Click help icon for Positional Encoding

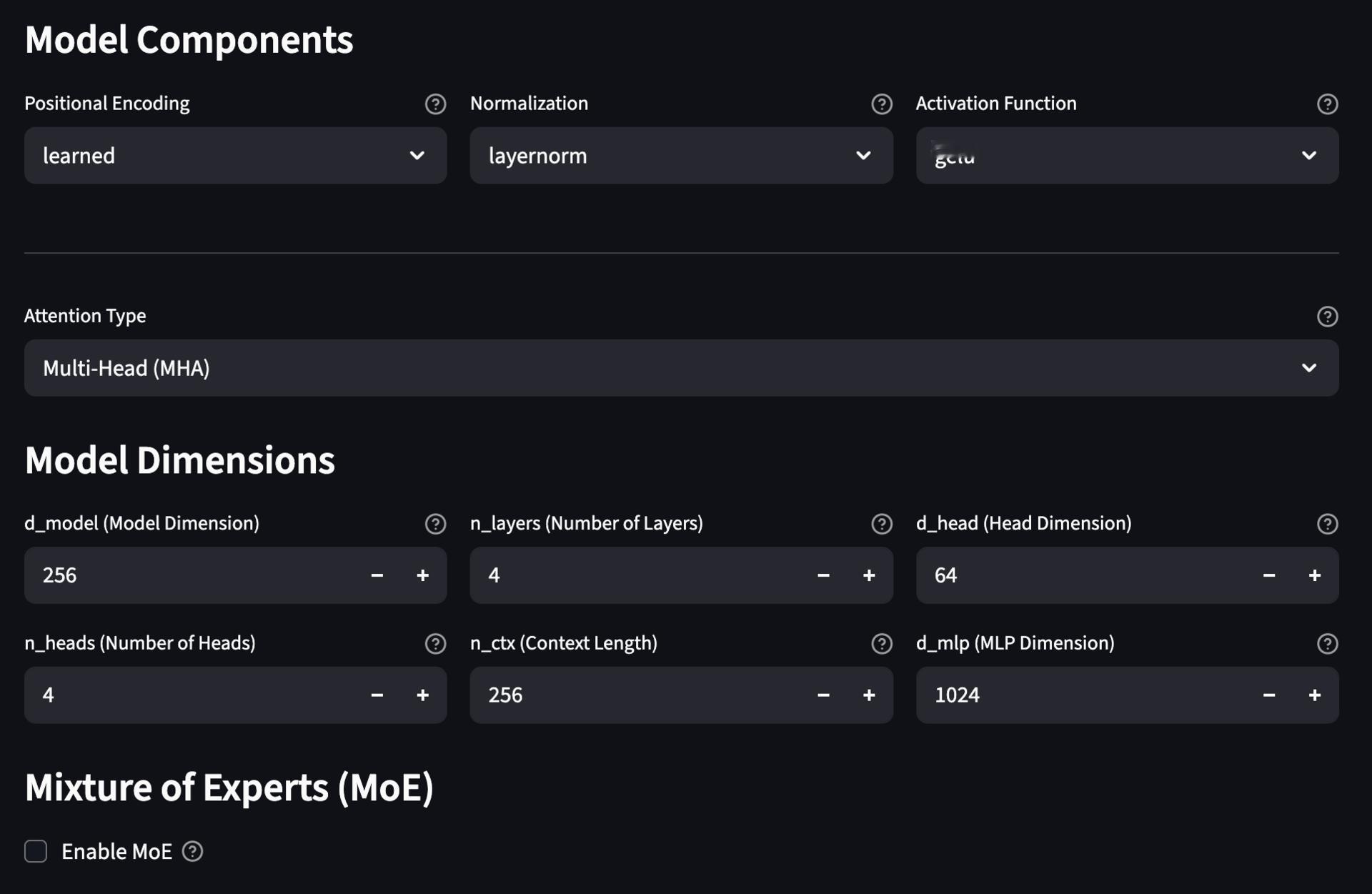click(x=435, y=104)
